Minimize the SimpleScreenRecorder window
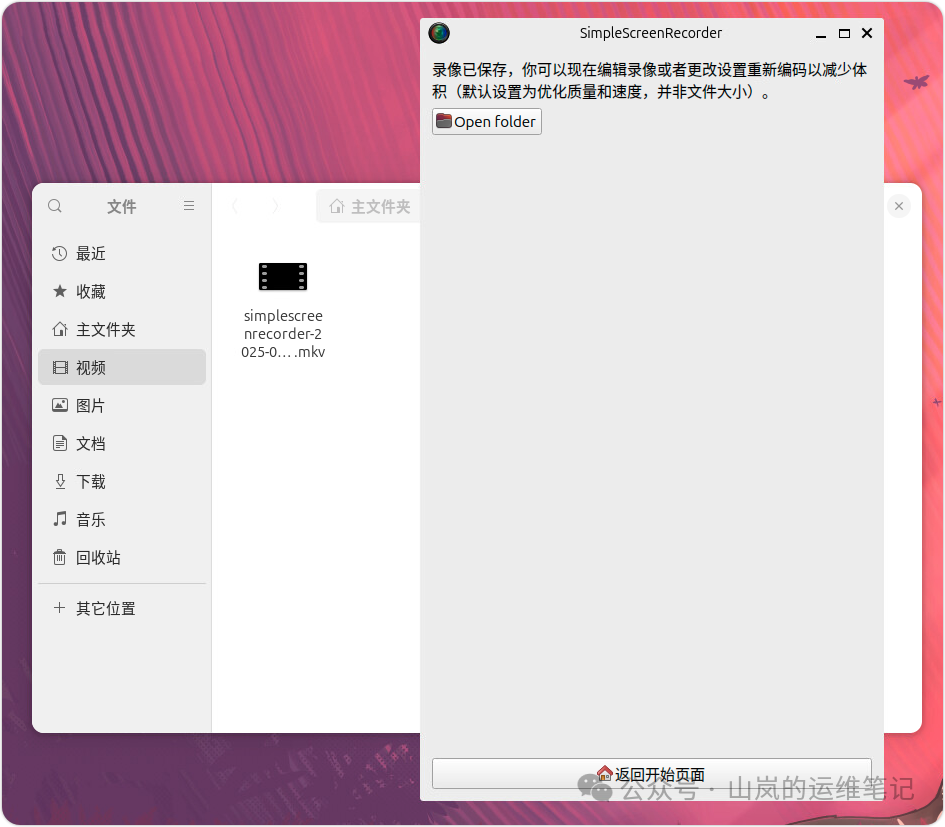Viewport: 945px width, 827px height. pos(820,34)
